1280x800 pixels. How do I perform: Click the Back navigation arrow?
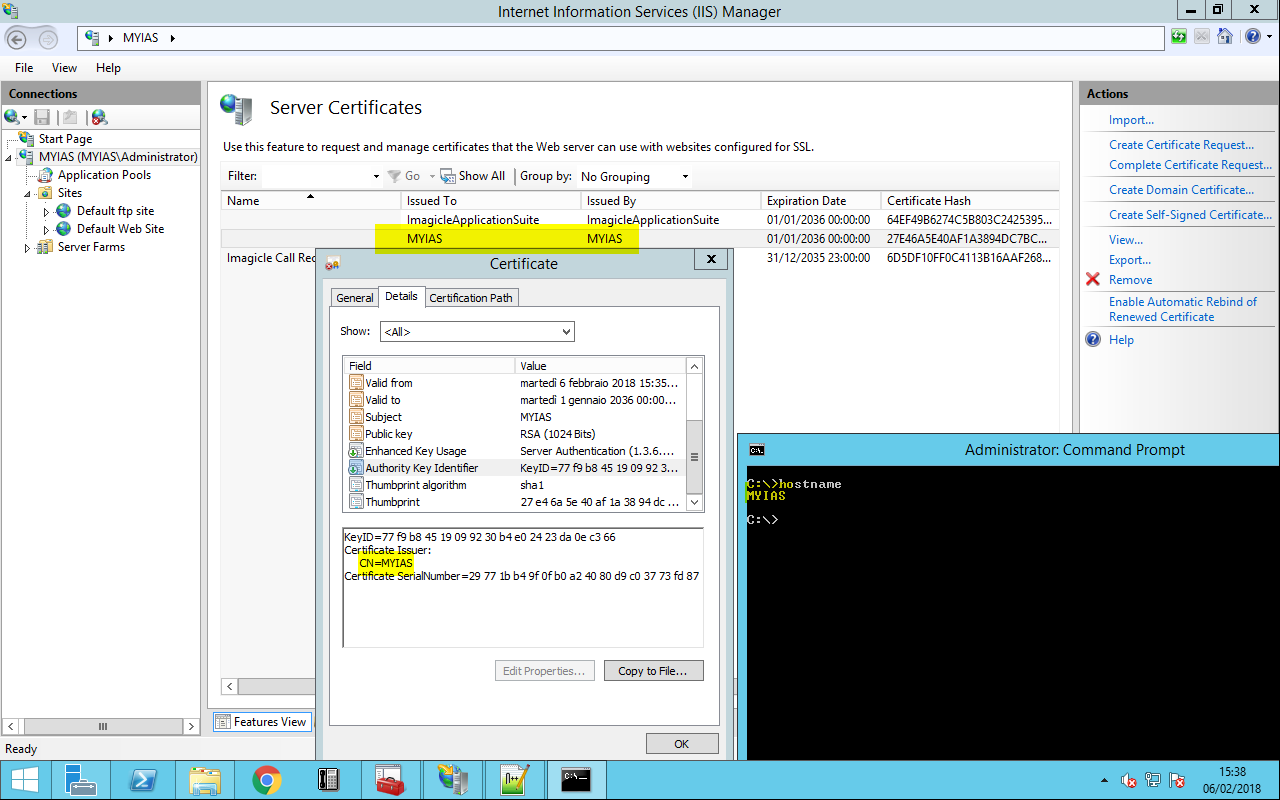pyautogui.click(x=17, y=39)
